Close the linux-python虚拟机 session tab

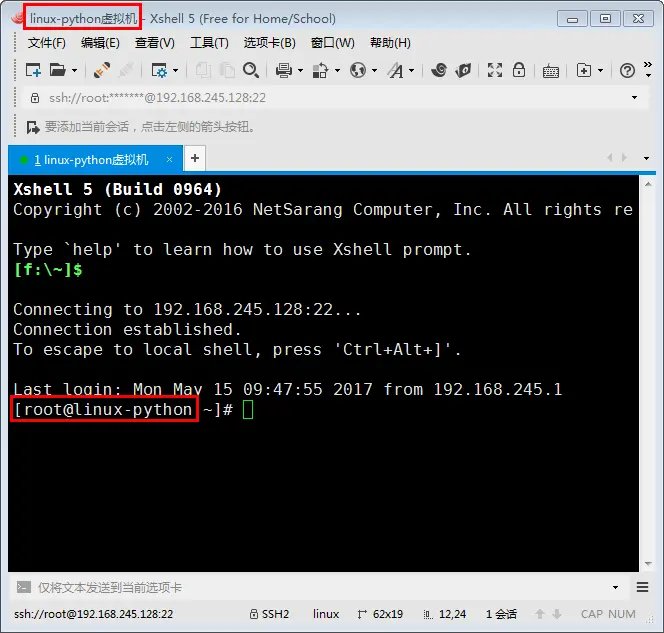click(169, 159)
